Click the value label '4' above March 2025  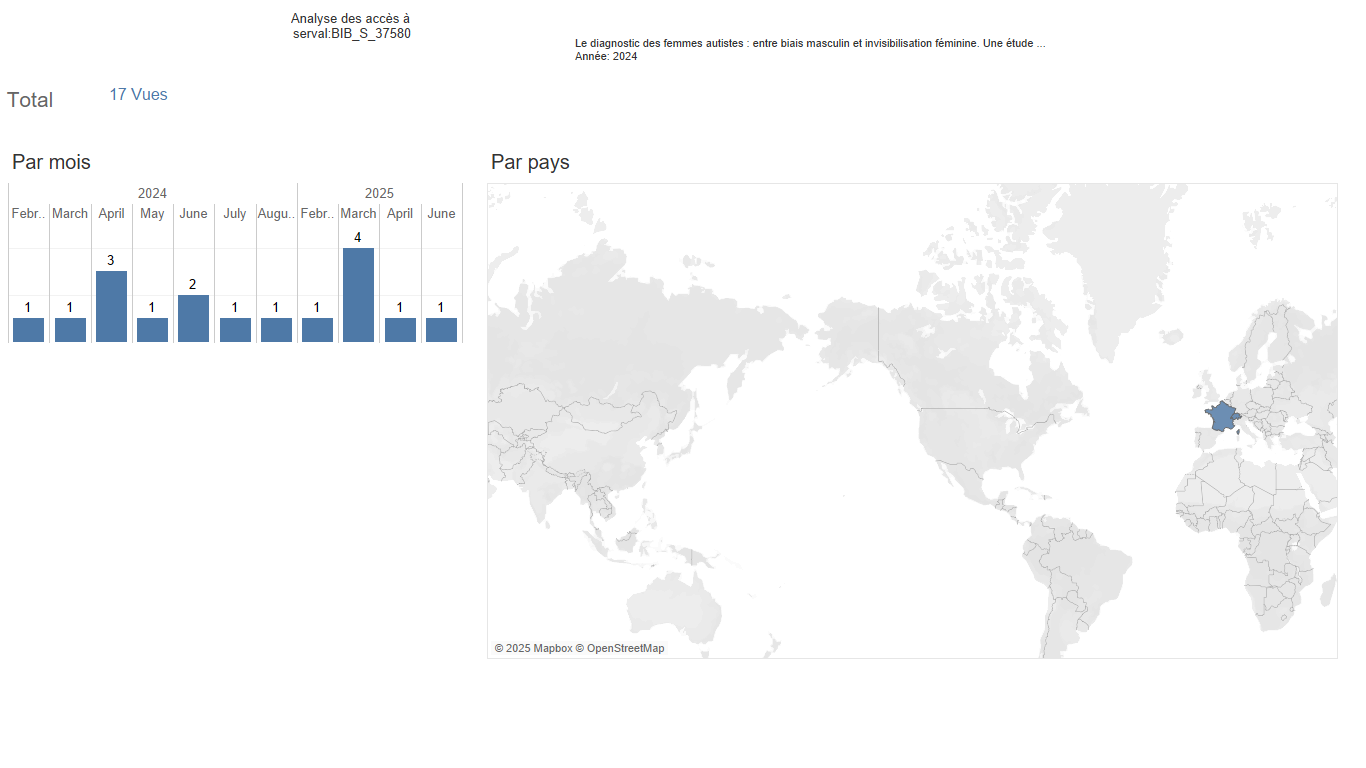[358, 238]
